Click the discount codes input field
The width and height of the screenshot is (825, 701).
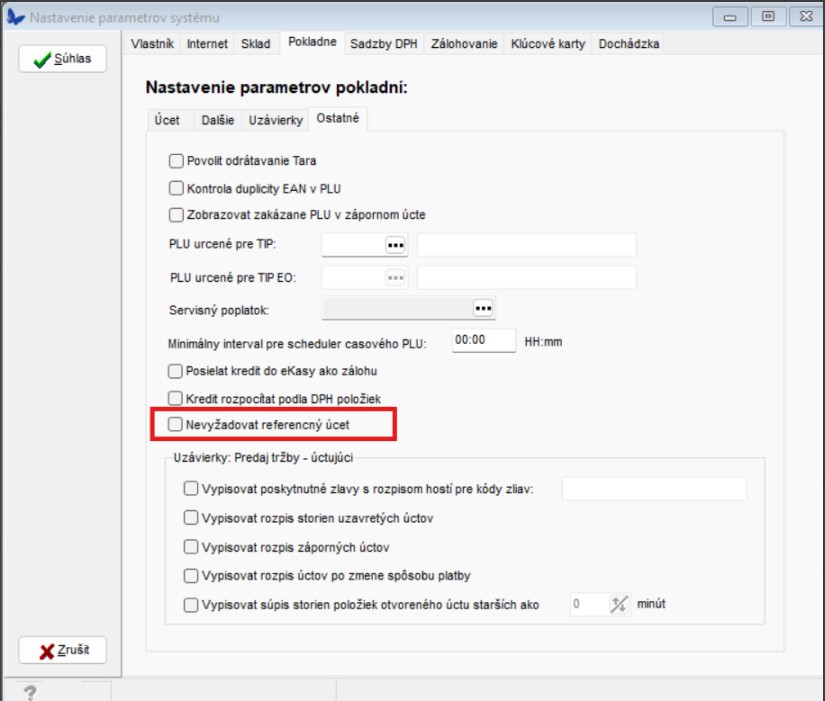(x=654, y=489)
